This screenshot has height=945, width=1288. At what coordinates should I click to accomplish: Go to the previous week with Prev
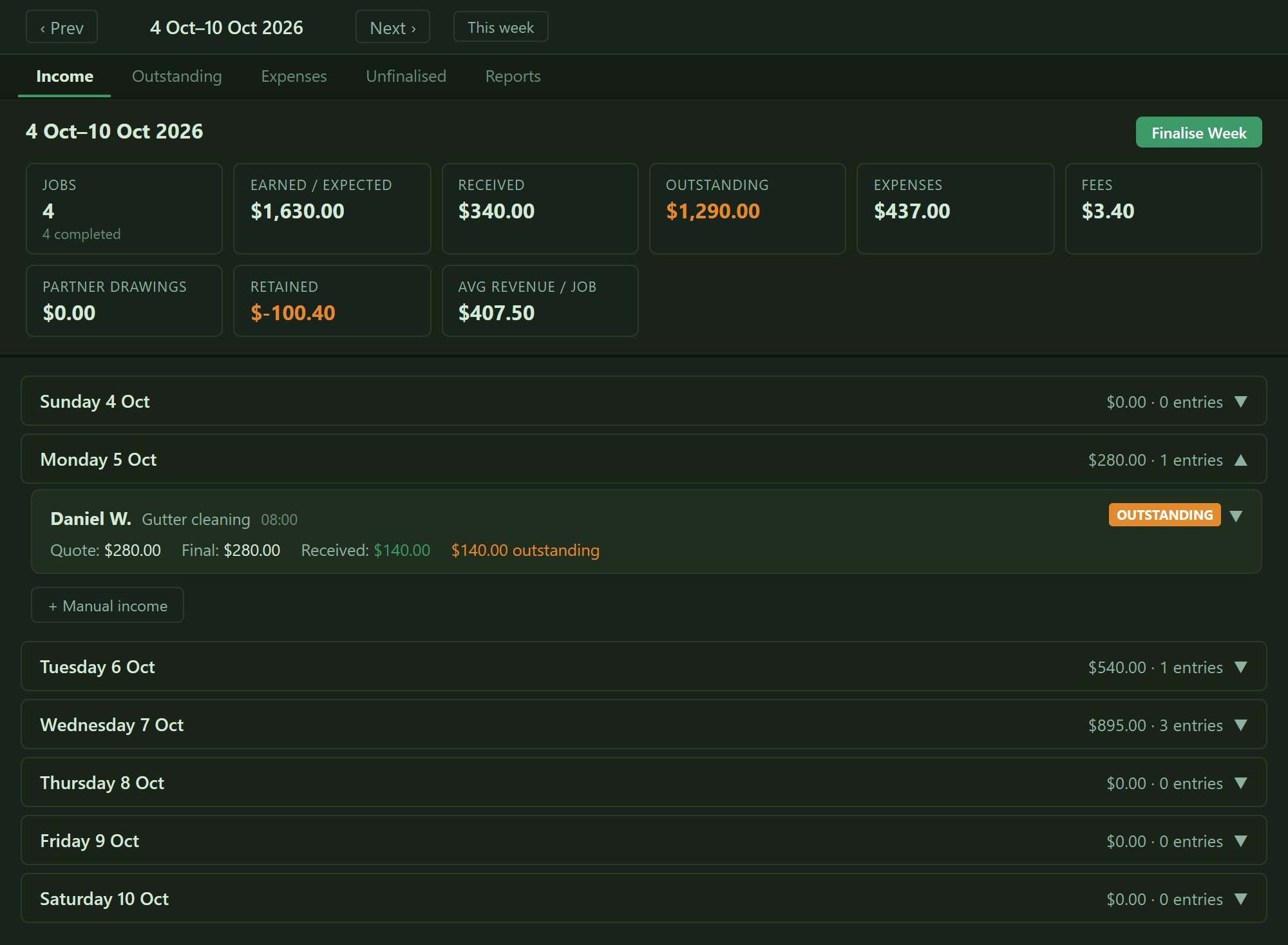click(62, 28)
